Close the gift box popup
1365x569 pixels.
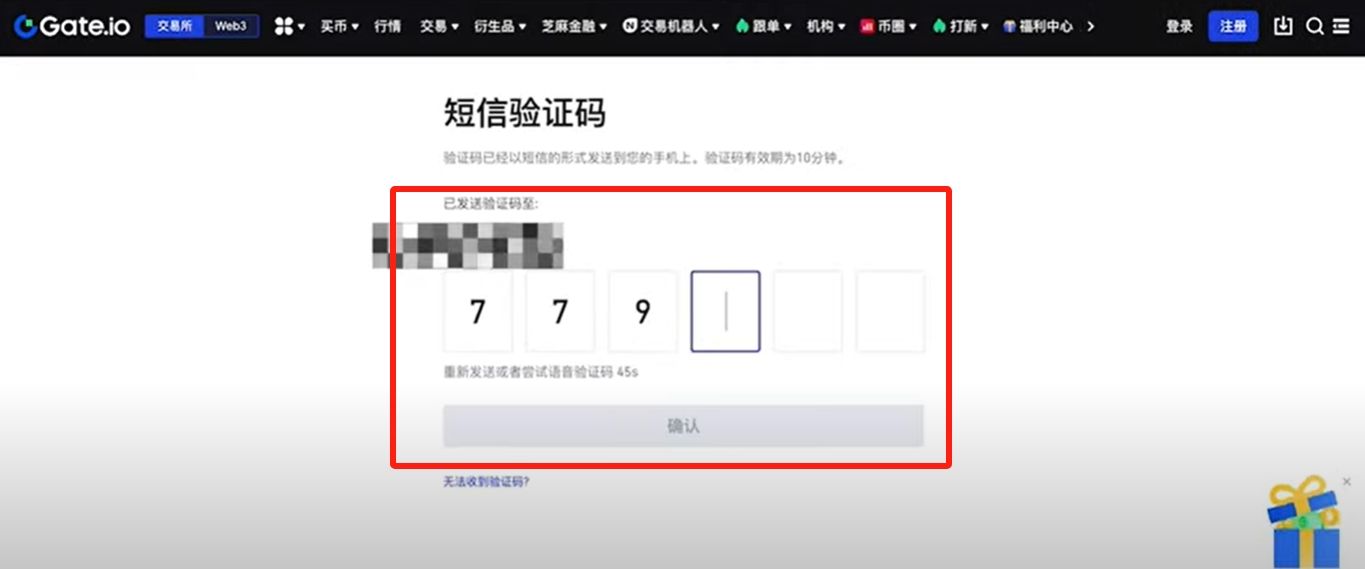[1346, 482]
